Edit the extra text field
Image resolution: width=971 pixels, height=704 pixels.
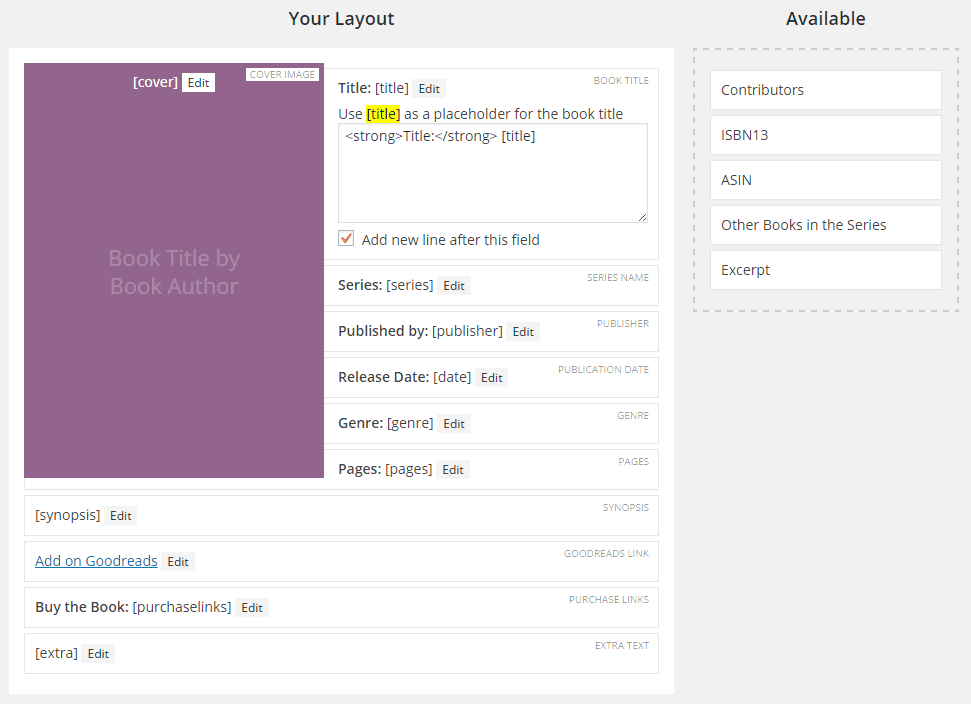(98, 653)
